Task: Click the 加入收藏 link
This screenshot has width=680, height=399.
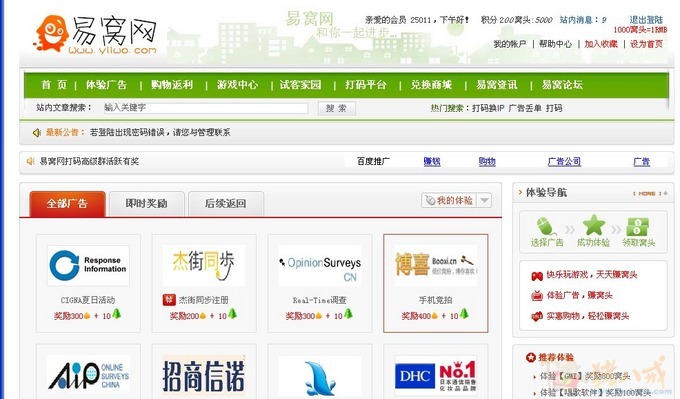Action: pyautogui.click(x=601, y=44)
